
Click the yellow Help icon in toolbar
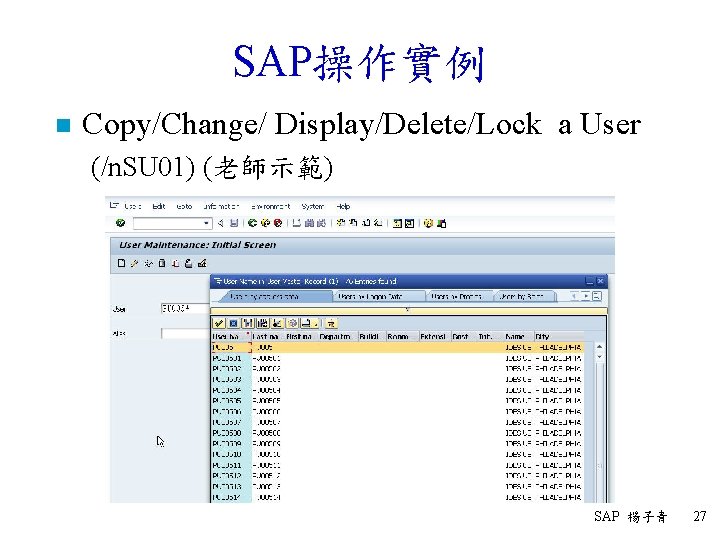(x=428, y=223)
